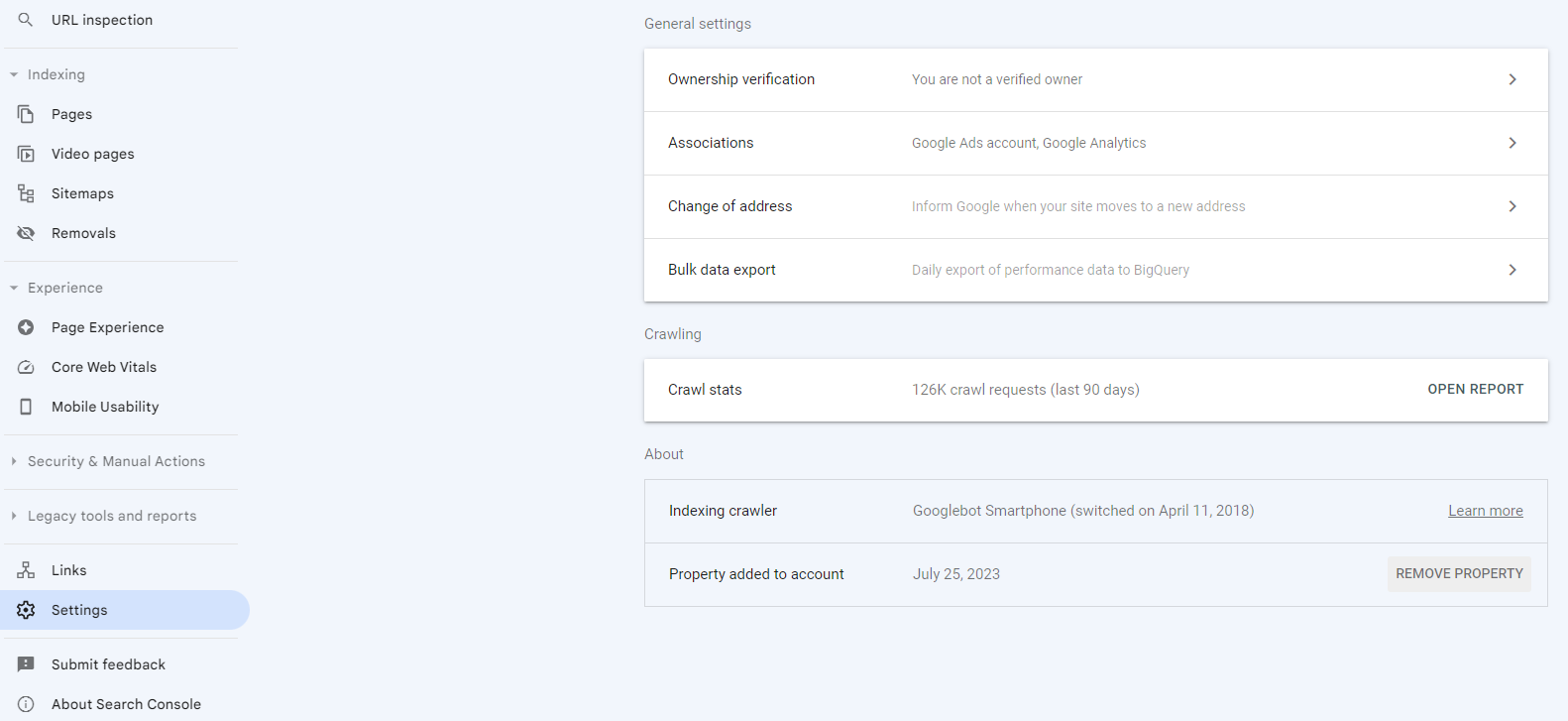Click the Sitemaps tree icon
The width and height of the screenshot is (1568, 721).
26,193
